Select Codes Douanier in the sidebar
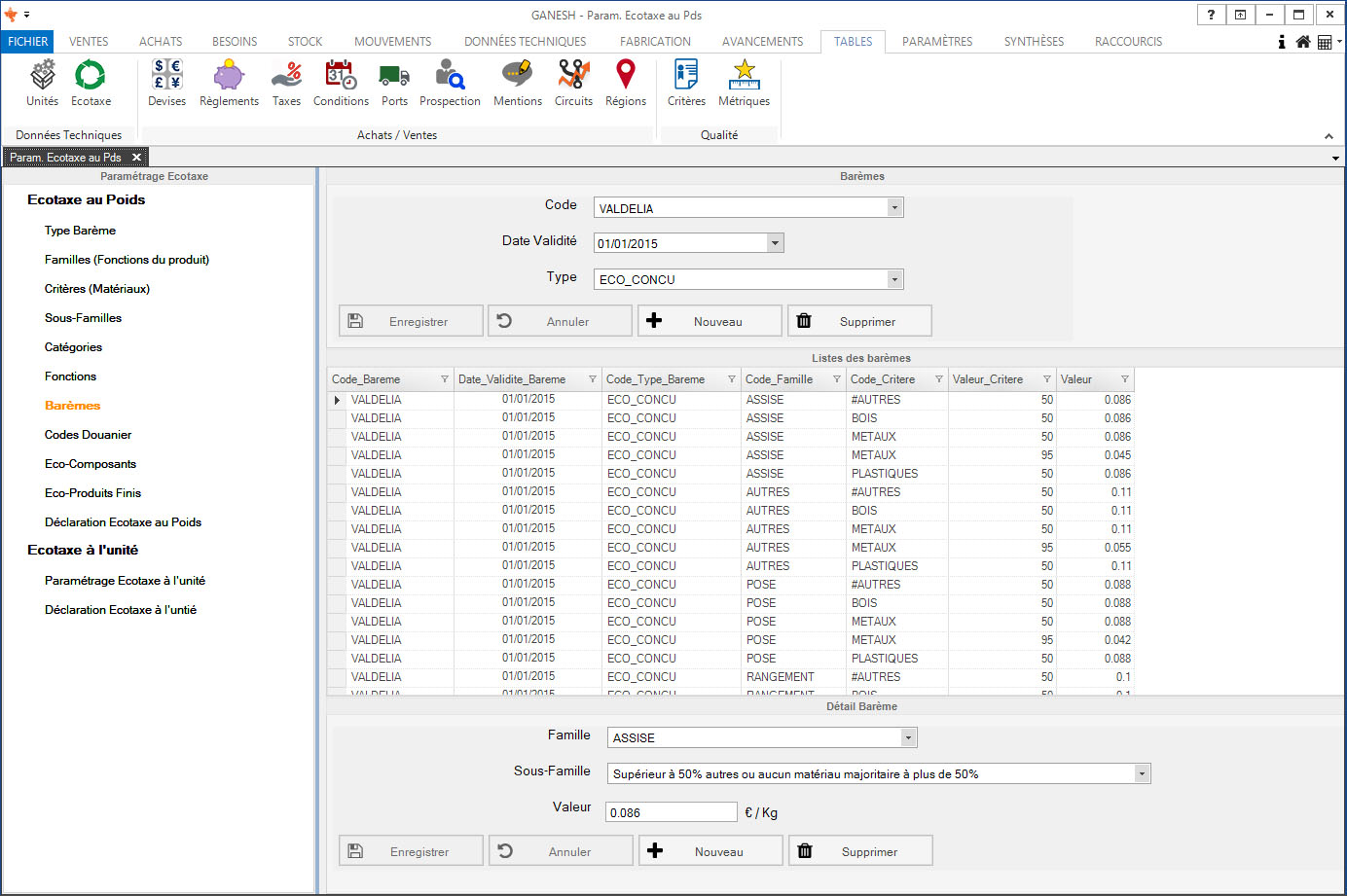Image resolution: width=1347 pixels, height=896 pixels. point(88,435)
